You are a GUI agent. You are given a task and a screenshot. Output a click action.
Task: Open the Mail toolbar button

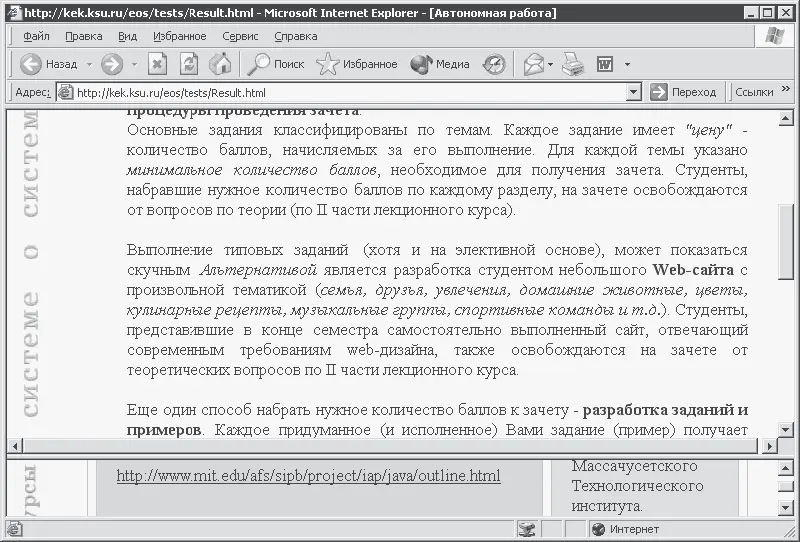[x=534, y=64]
